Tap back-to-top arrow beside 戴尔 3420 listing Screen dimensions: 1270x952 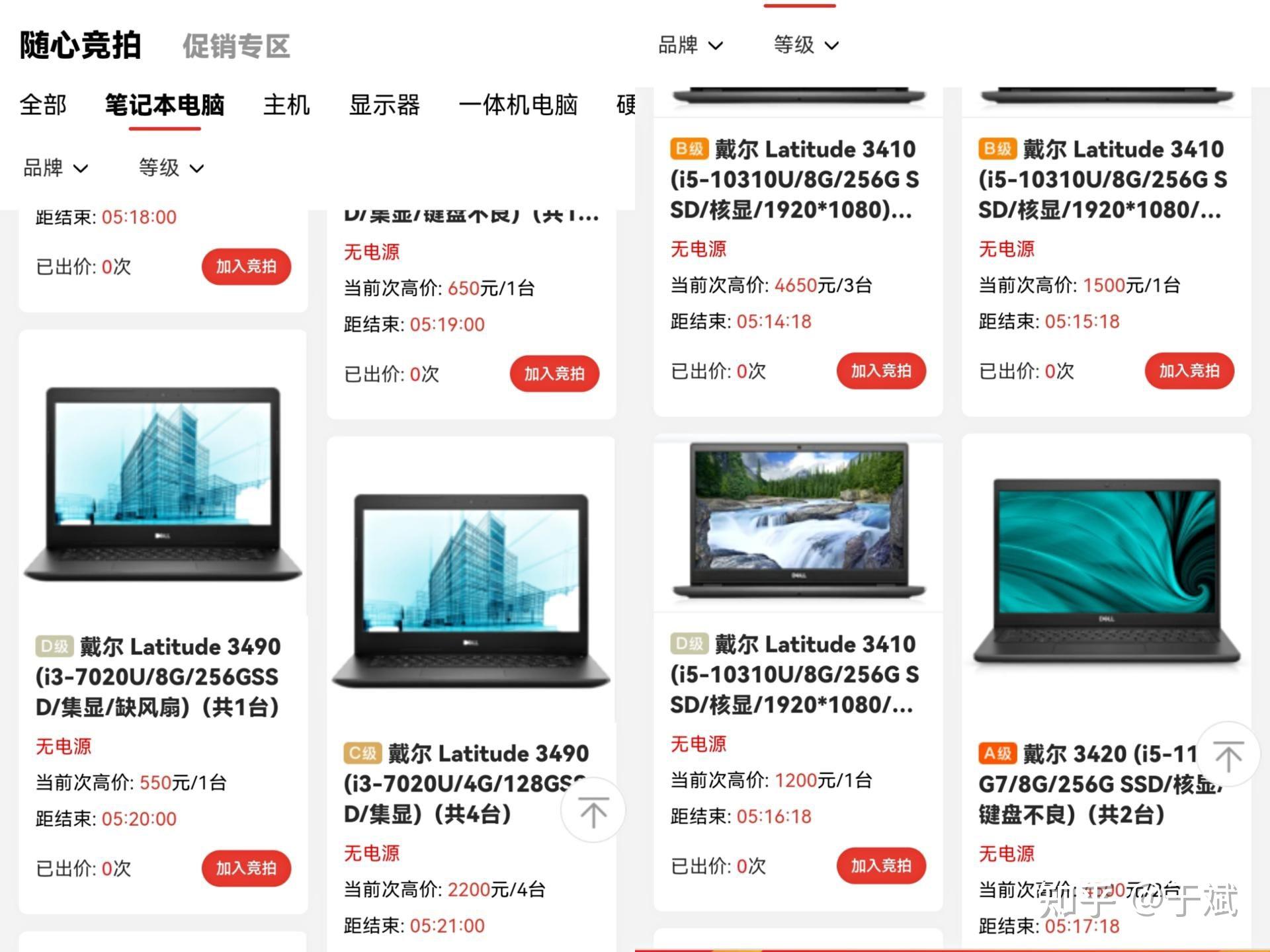tap(1228, 755)
